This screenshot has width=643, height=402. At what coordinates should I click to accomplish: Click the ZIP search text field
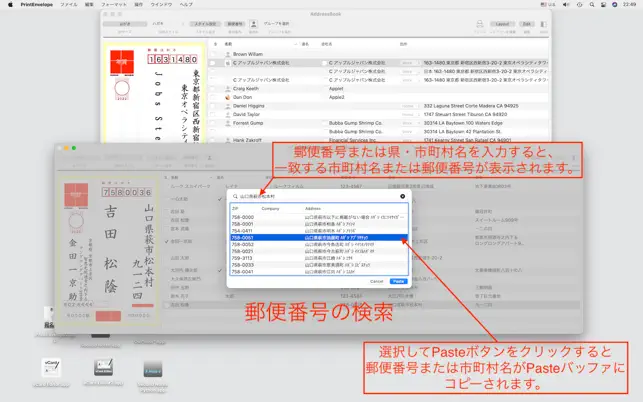pos(318,196)
